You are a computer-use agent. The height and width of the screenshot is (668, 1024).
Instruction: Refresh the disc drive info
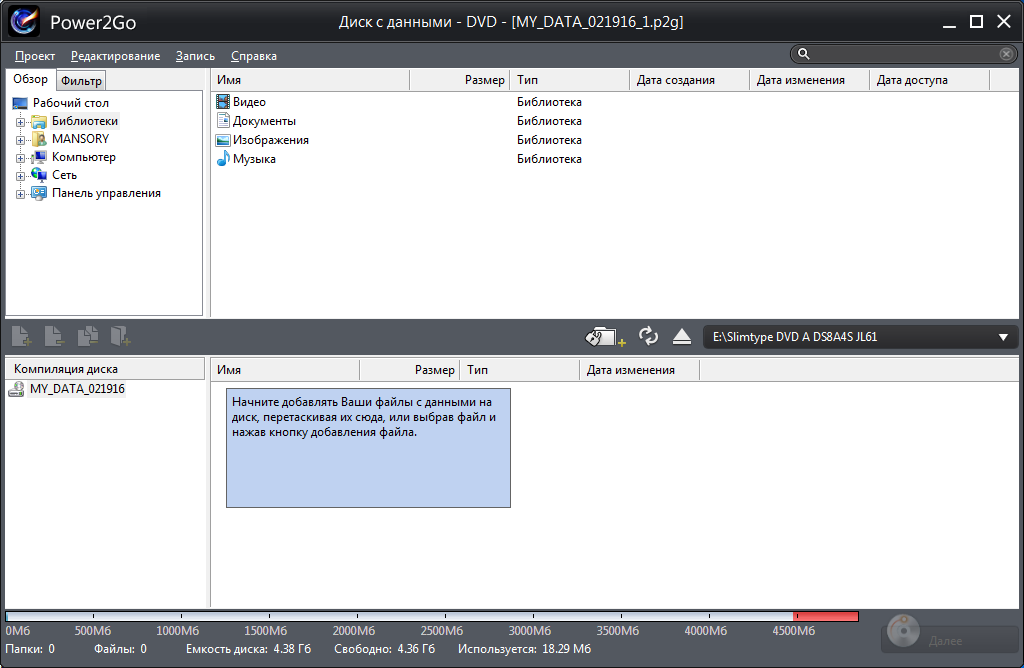pyautogui.click(x=649, y=337)
